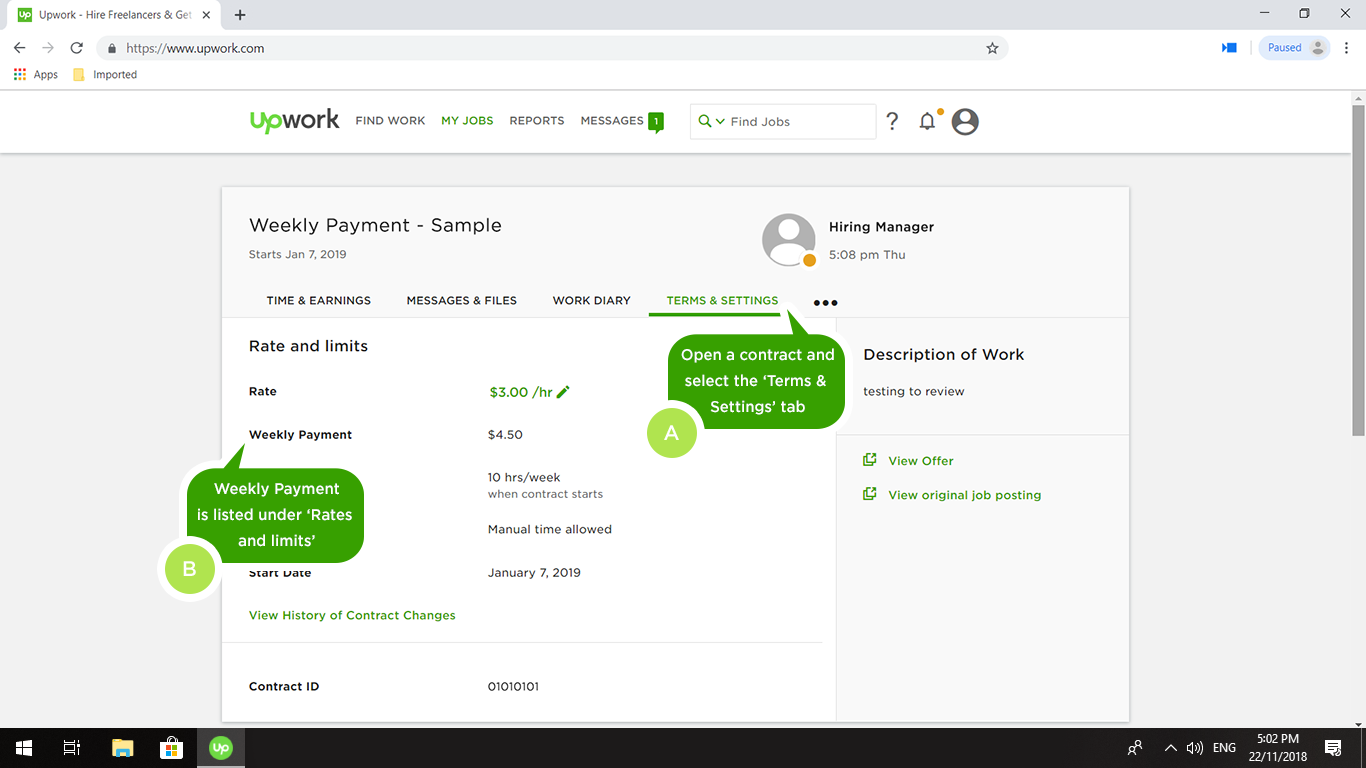1366x768 pixels.
Task: Open Upwork help via the question mark icon
Action: coord(892,121)
